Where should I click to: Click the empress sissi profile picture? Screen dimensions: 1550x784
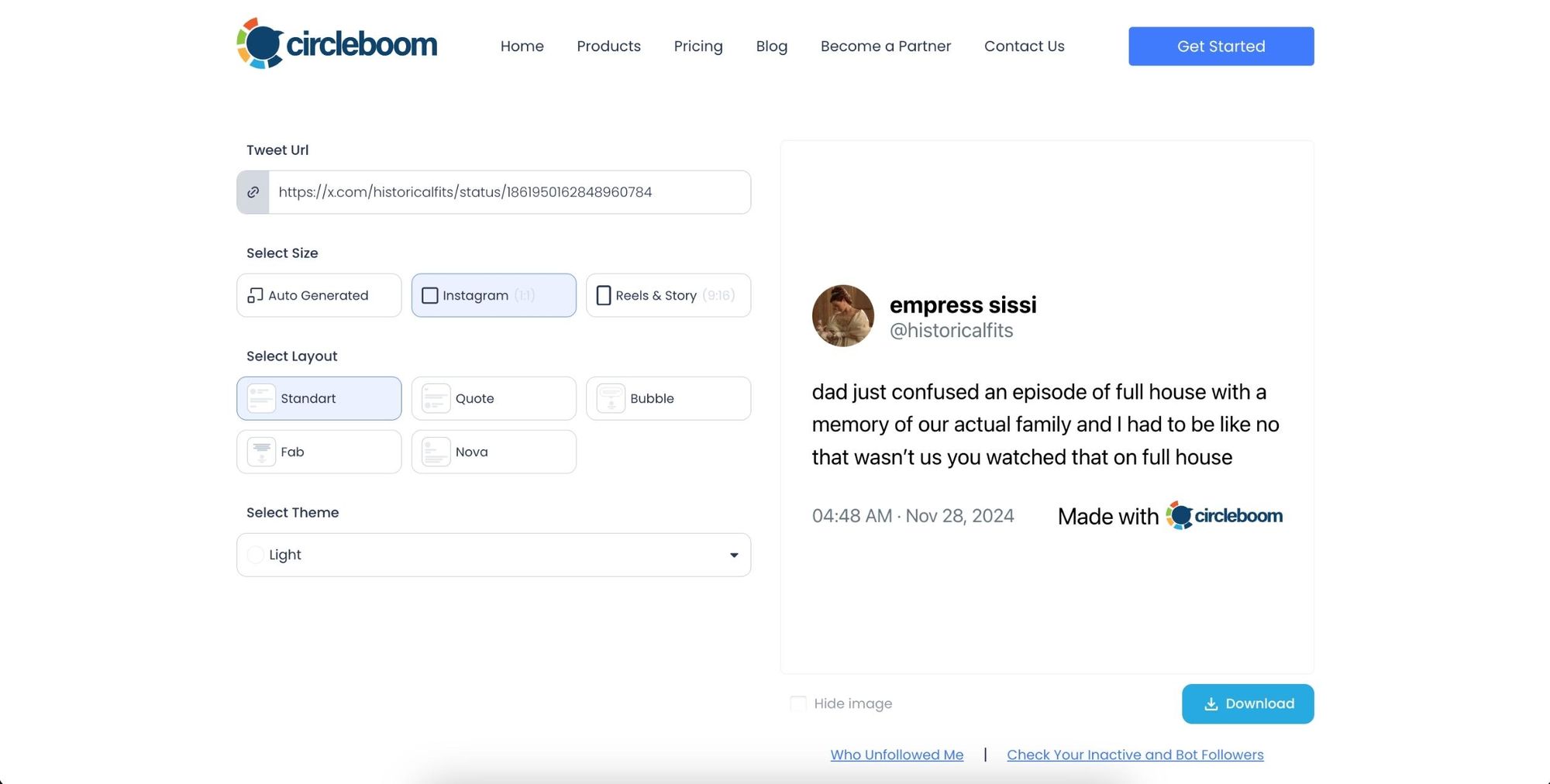[843, 316]
